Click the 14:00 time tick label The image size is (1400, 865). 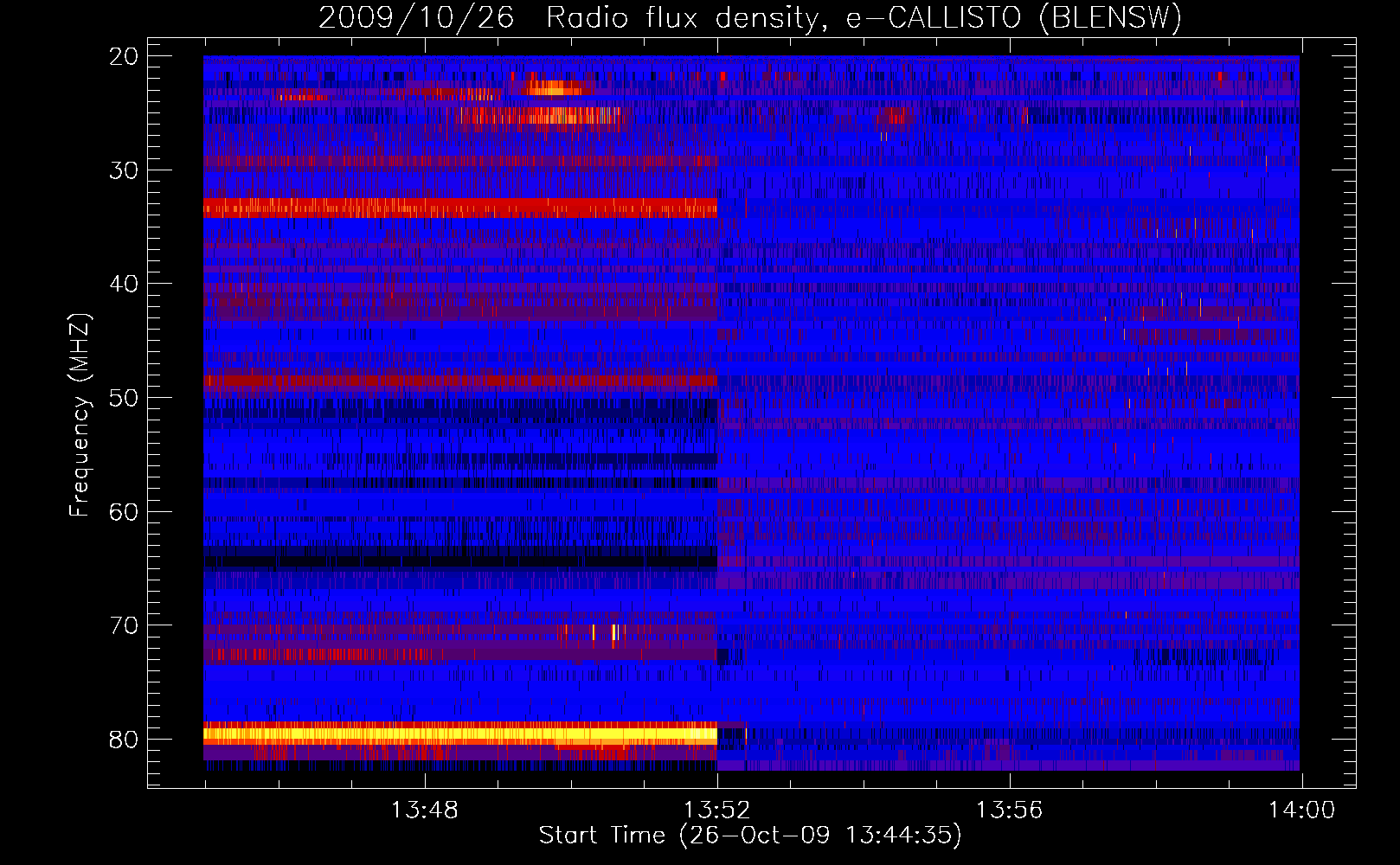tap(1302, 811)
